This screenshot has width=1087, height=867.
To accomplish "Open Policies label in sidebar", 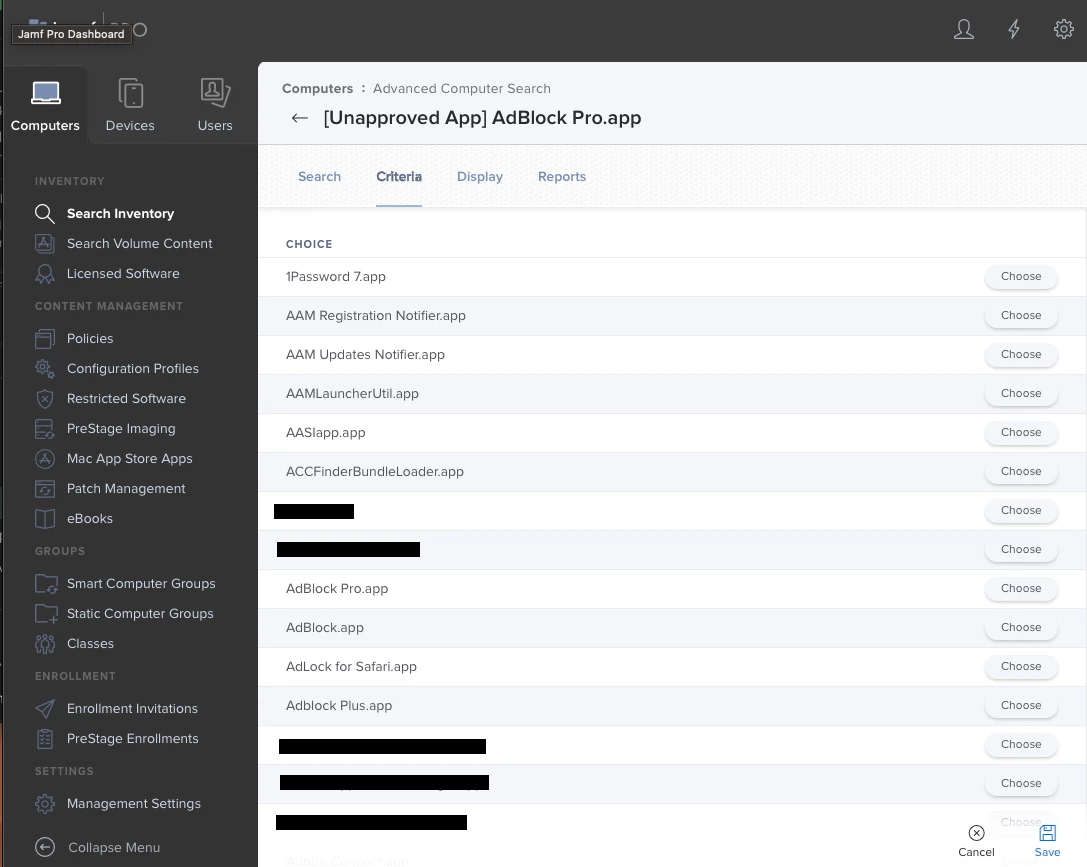I will tap(90, 338).
